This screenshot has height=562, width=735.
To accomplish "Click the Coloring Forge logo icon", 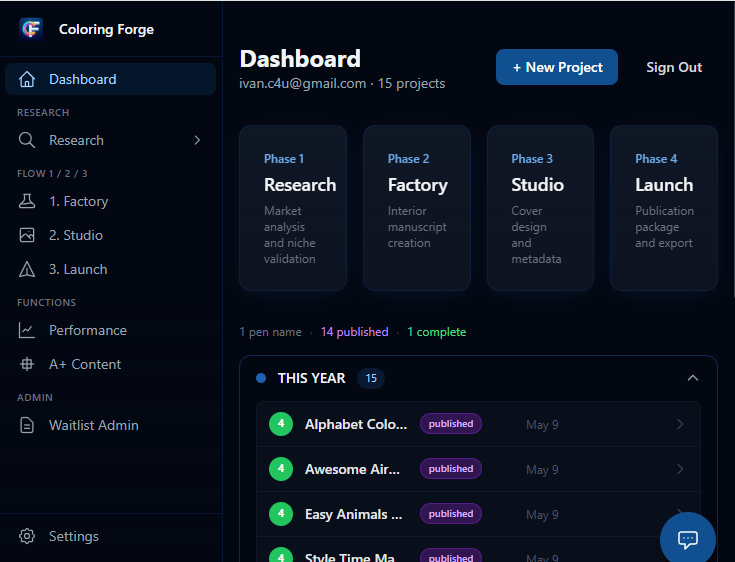I will point(31,29).
